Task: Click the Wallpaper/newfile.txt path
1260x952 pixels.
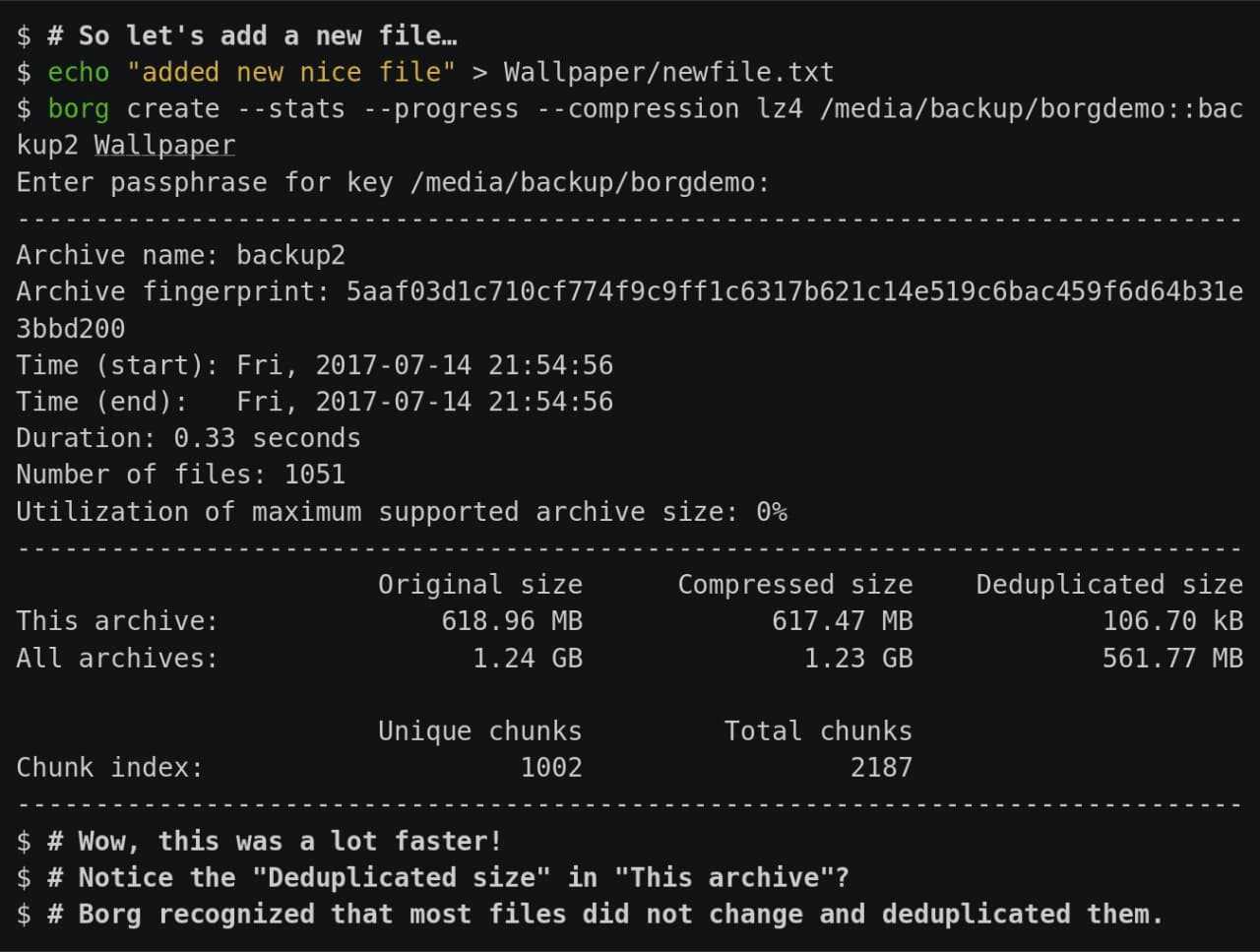Action: click(x=668, y=72)
